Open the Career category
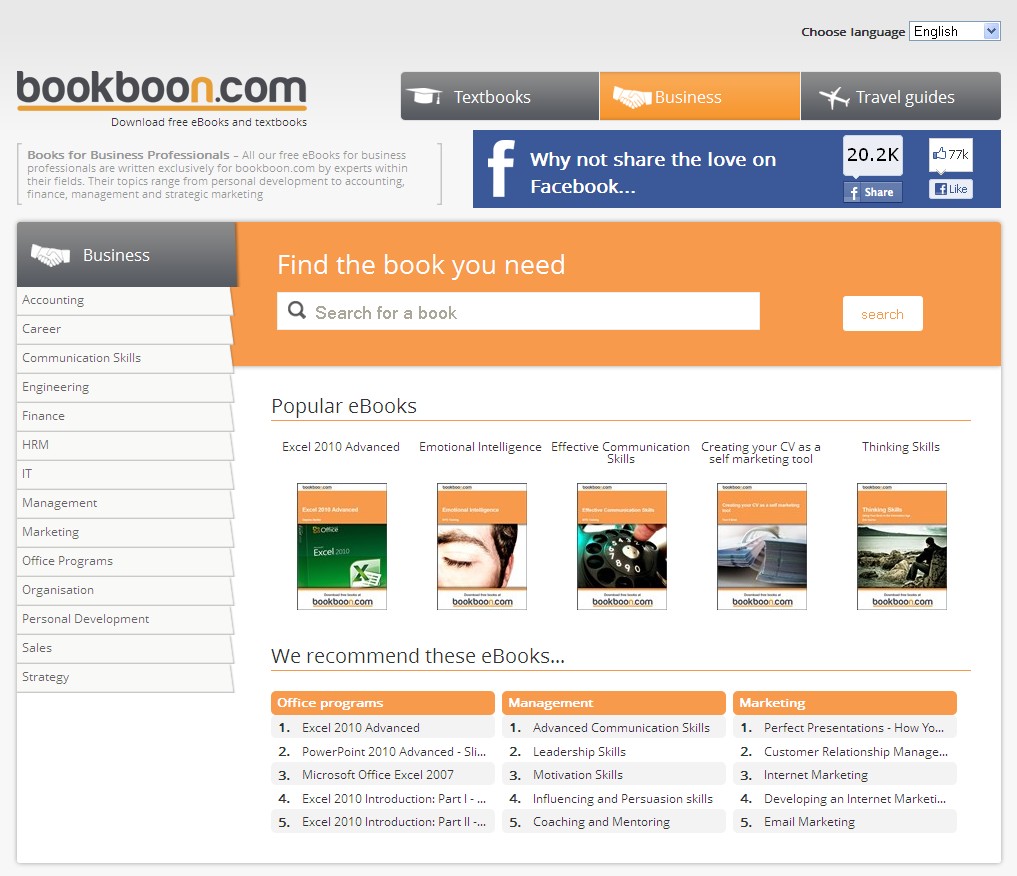Image resolution: width=1017 pixels, height=876 pixels. pyautogui.click(x=124, y=329)
